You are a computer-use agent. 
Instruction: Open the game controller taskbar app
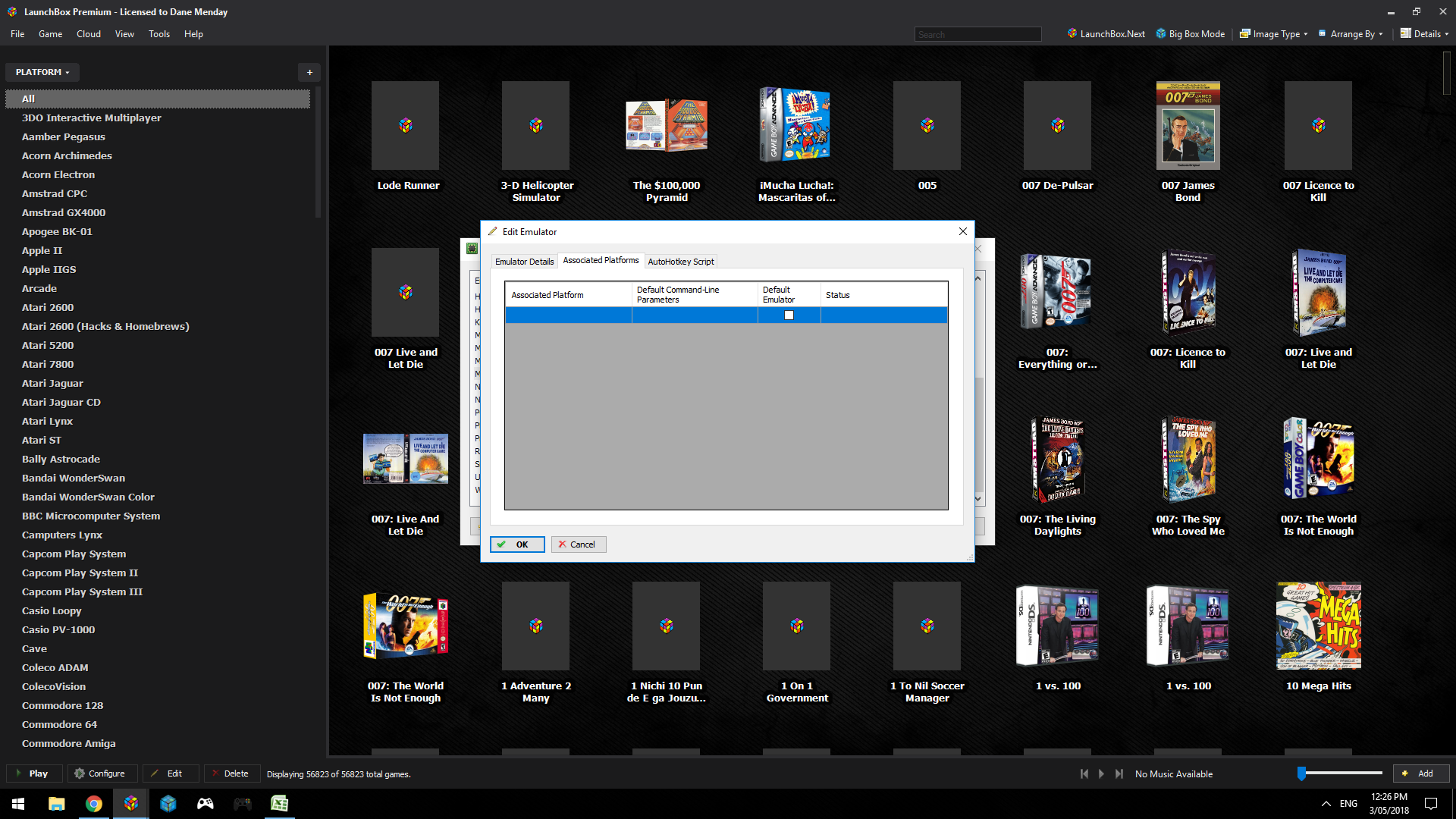205,804
